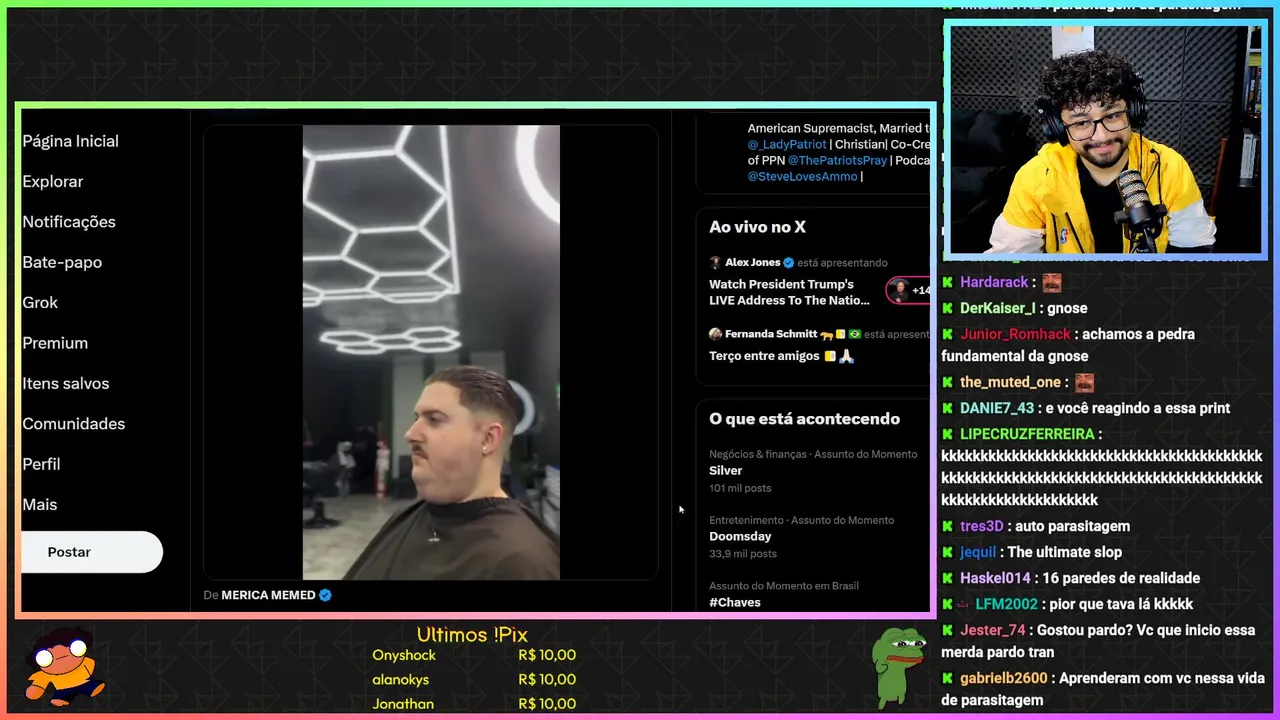Click LIPECRUZFERREIRA username in chat
The width and height of the screenshot is (1280, 720).
(1027, 434)
